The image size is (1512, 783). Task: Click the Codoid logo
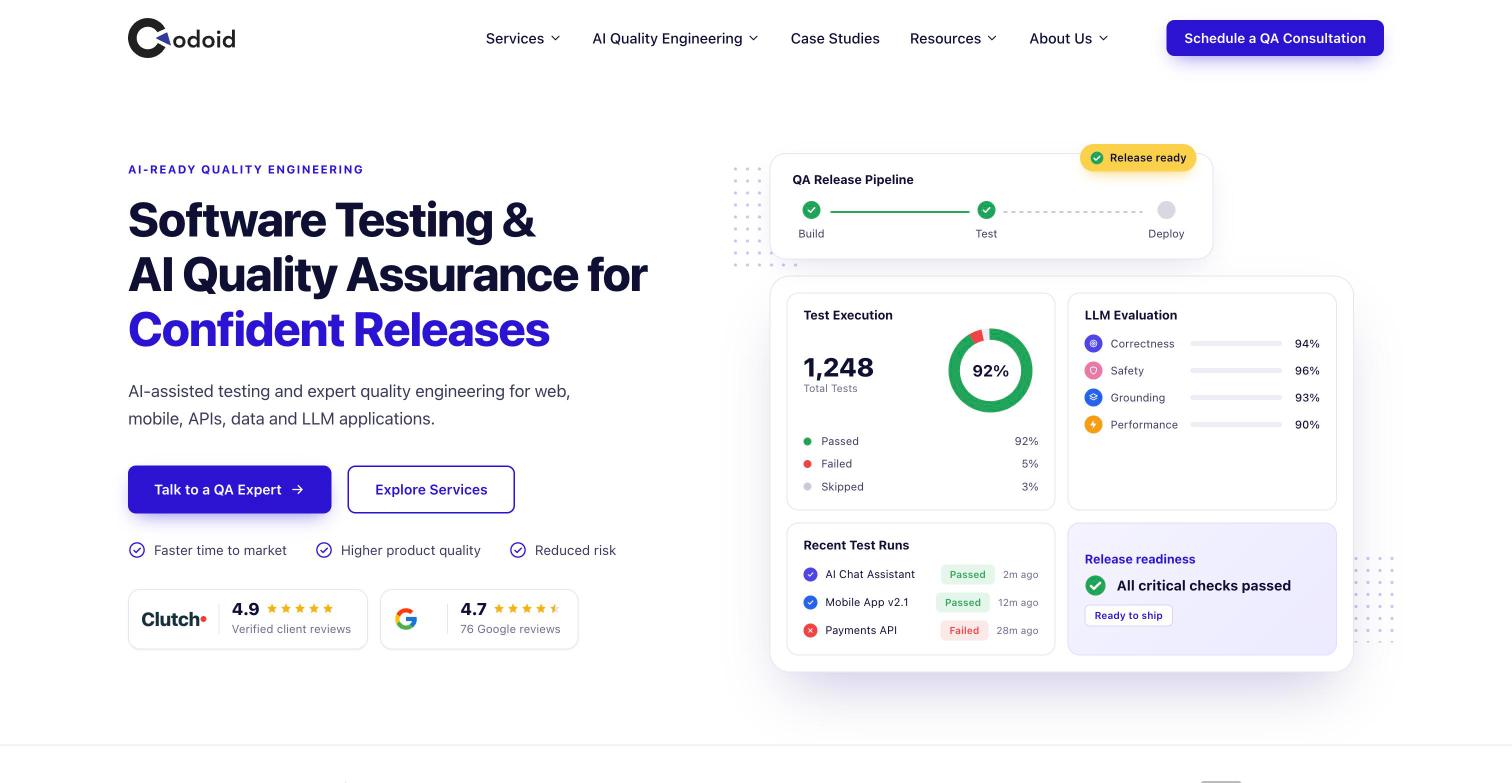[182, 38]
